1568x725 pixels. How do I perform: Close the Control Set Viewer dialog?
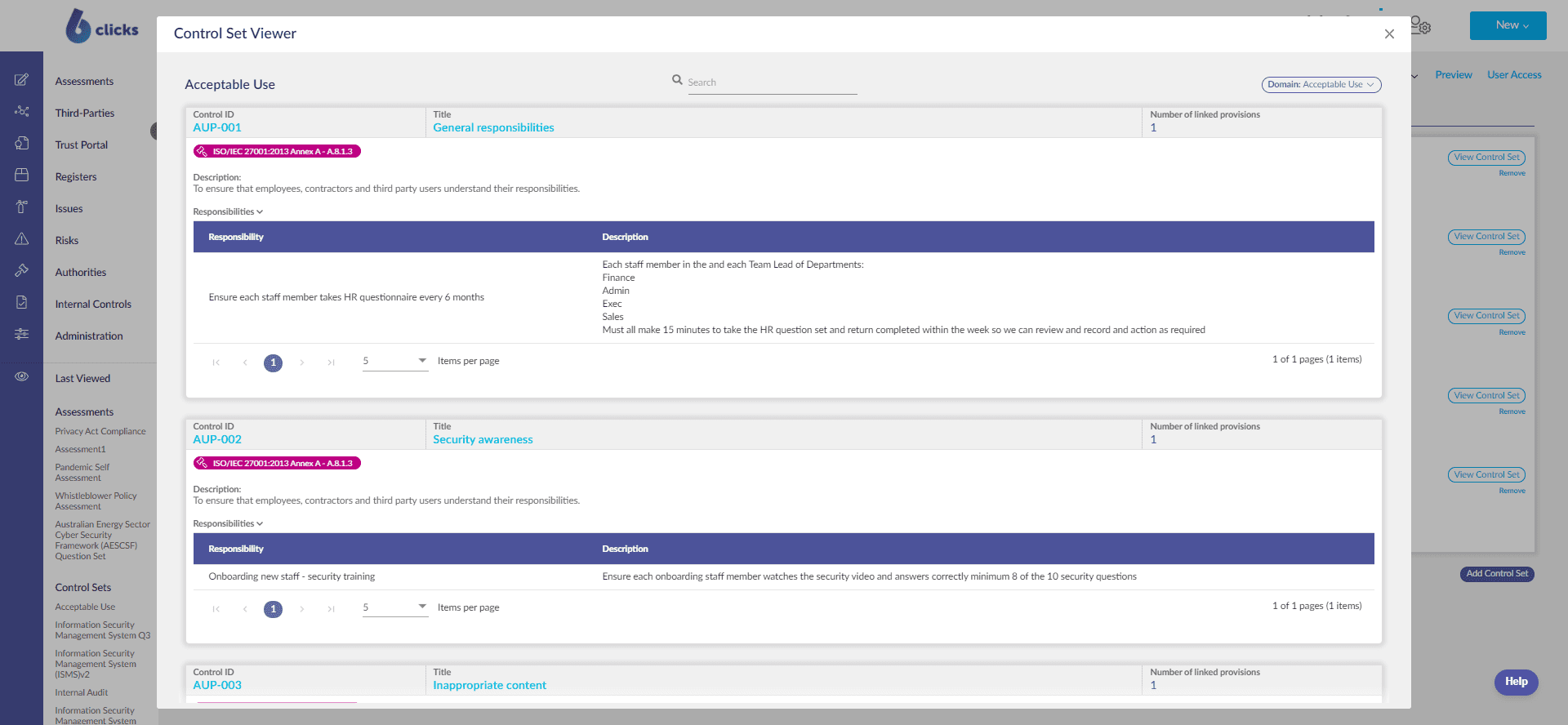pos(1389,34)
